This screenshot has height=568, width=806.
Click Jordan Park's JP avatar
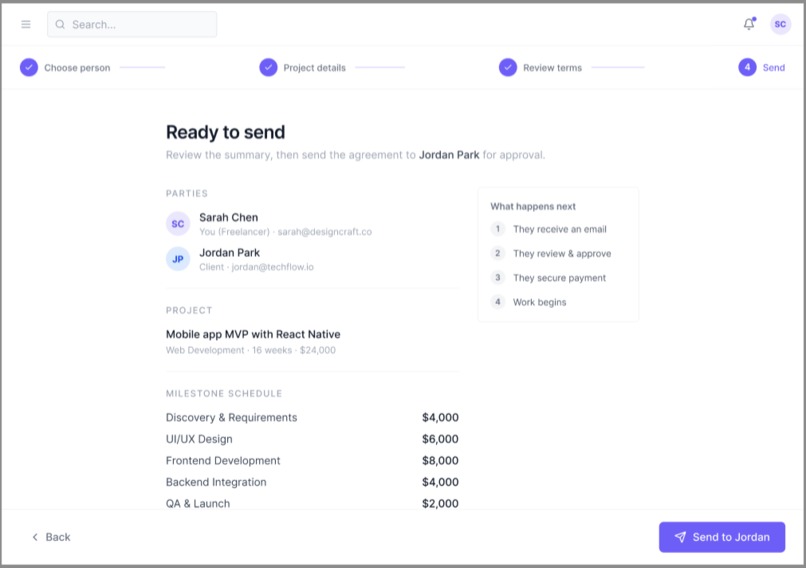point(178,259)
